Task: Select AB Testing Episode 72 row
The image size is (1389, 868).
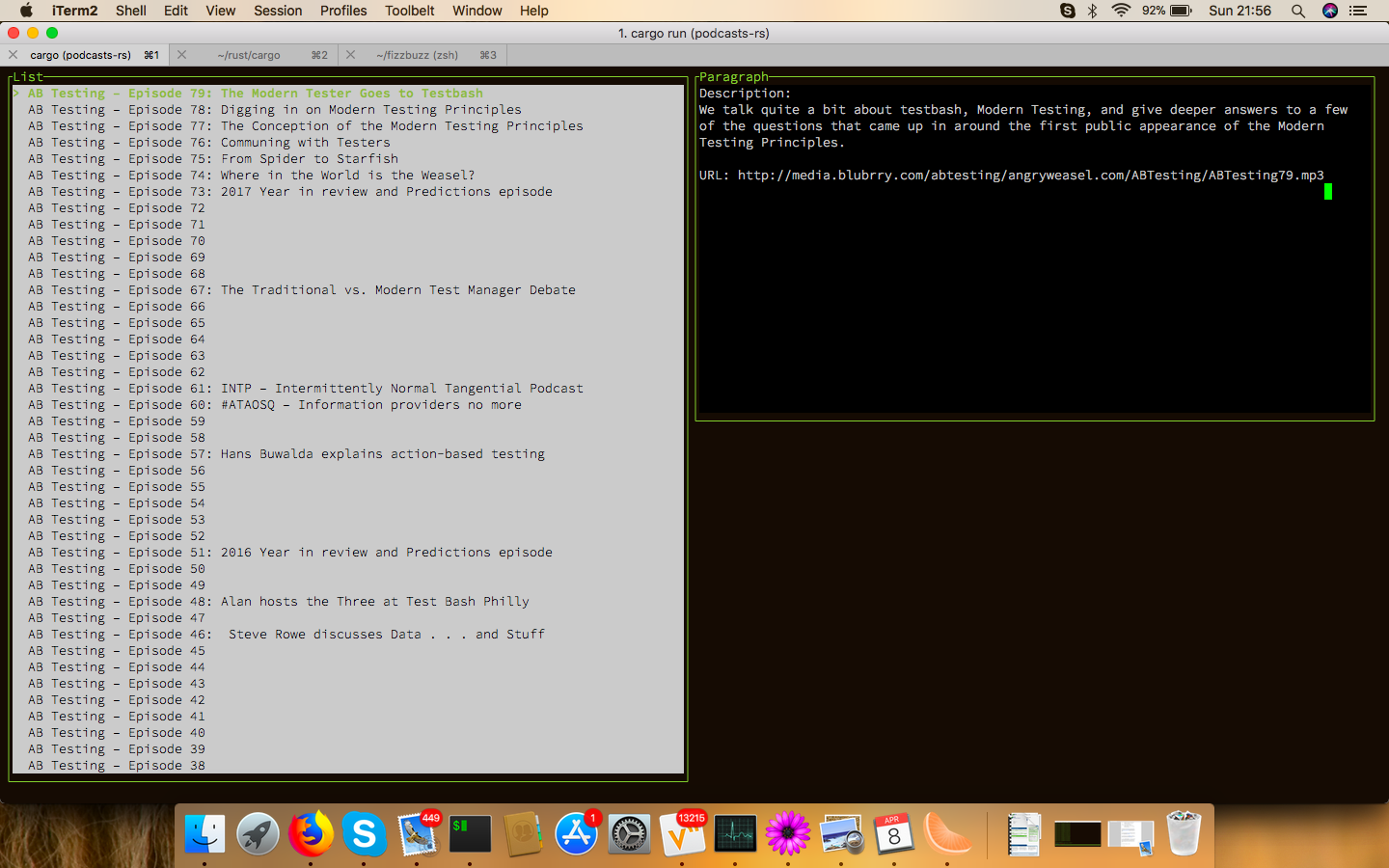Action: (x=347, y=208)
